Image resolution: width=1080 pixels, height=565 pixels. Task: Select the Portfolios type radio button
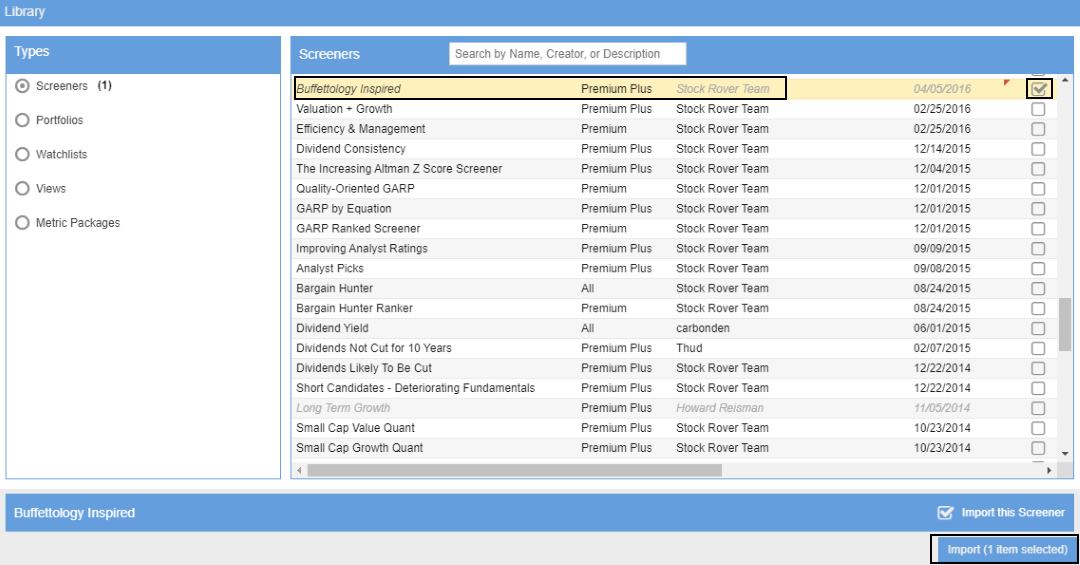pos(22,120)
